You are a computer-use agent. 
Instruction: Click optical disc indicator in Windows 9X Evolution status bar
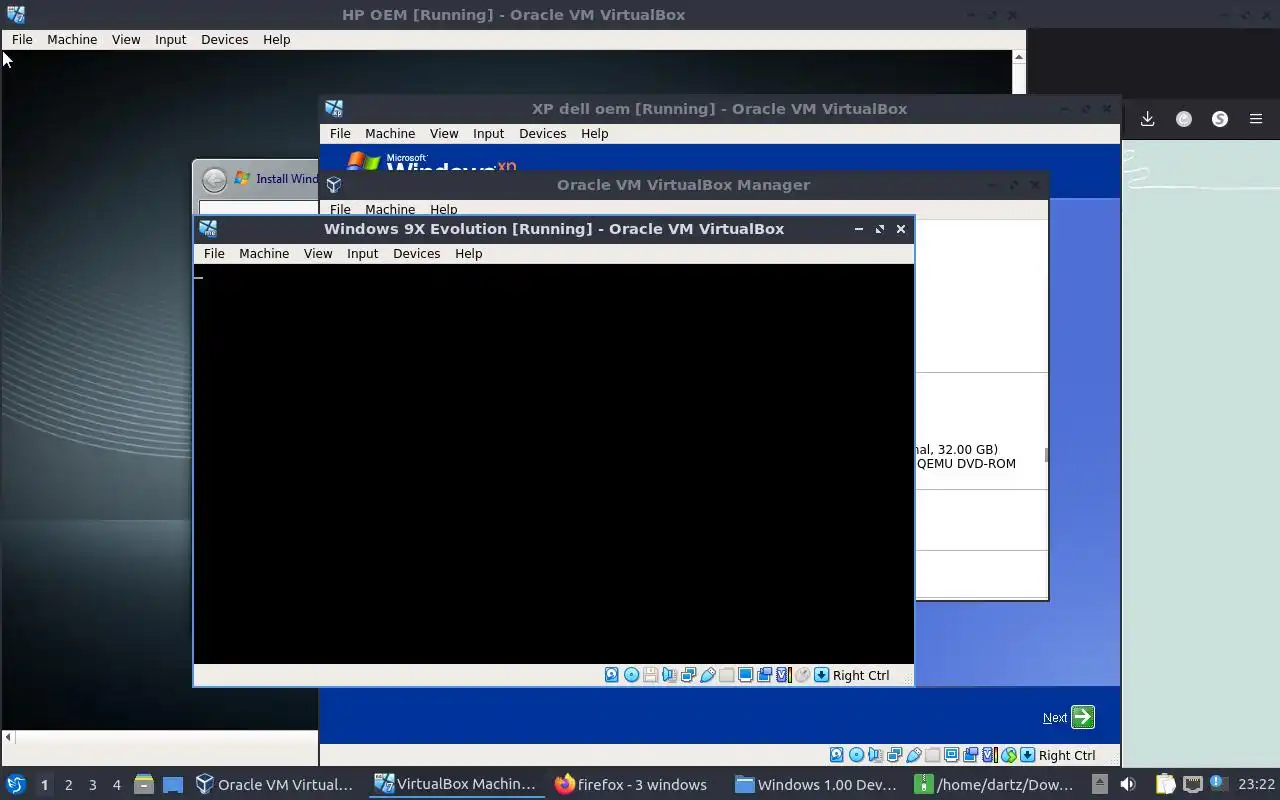pos(631,675)
